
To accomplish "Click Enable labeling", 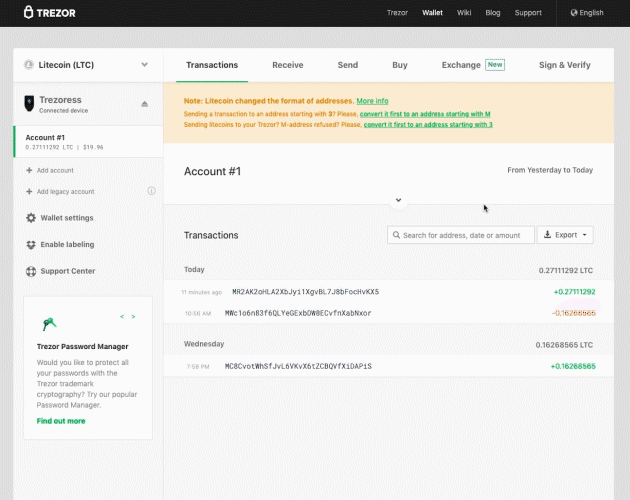I will click(x=60, y=244).
